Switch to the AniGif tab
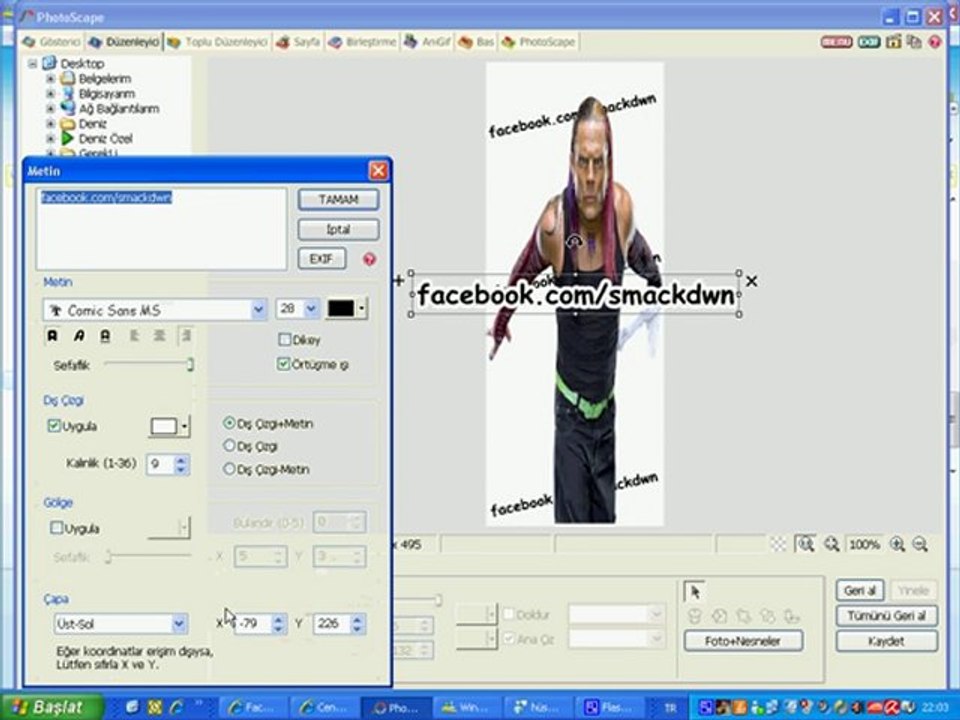 [427, 42]
